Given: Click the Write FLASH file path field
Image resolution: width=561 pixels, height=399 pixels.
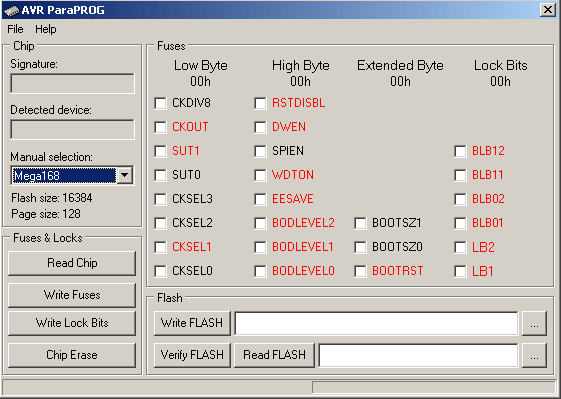Looking at the screenshot, I should click(x=376, y=323).
